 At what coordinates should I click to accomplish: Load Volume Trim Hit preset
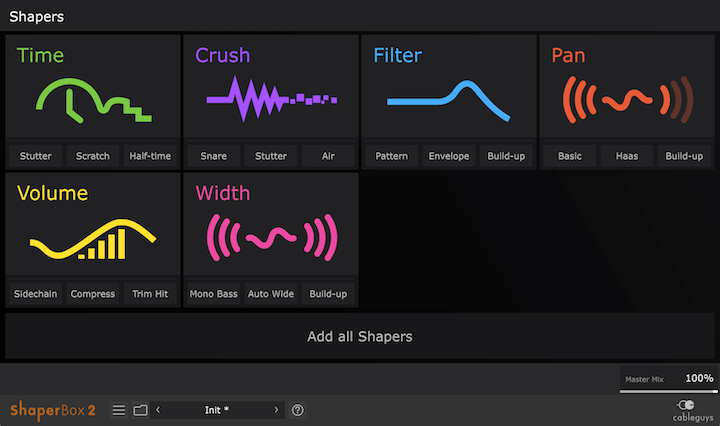(150, 294)
